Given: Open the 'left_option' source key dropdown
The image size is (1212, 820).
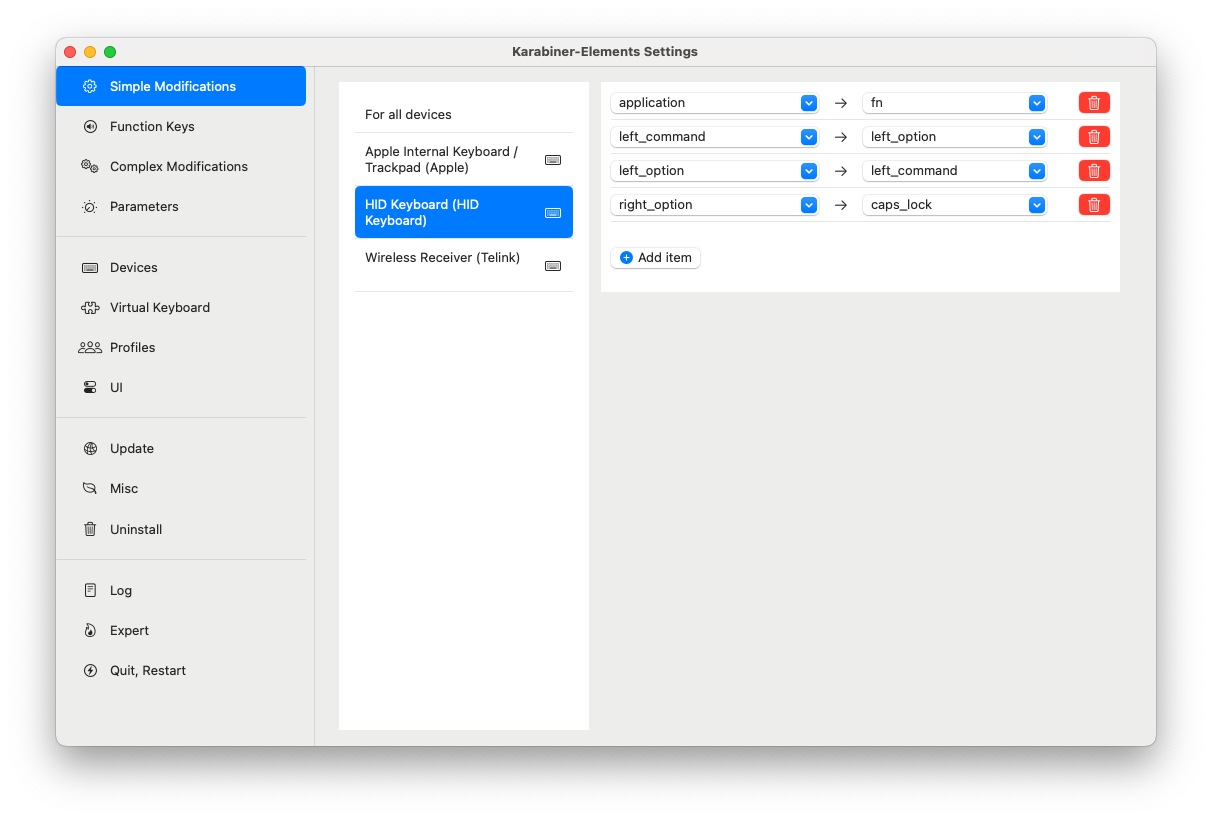Looking at the screenshot, I should (714, 171).
